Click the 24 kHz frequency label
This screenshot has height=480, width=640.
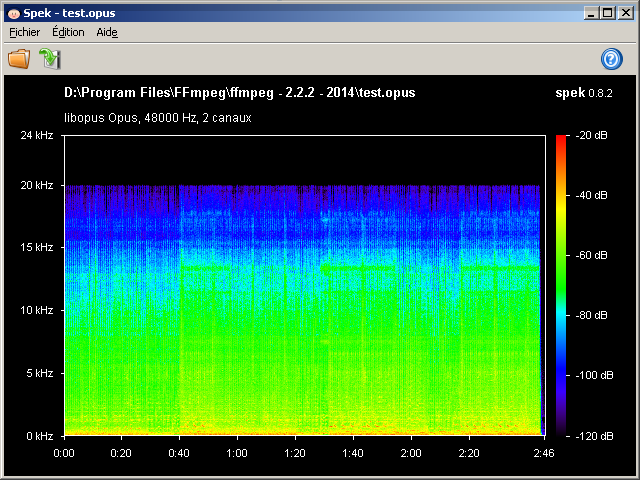(37, 135)
